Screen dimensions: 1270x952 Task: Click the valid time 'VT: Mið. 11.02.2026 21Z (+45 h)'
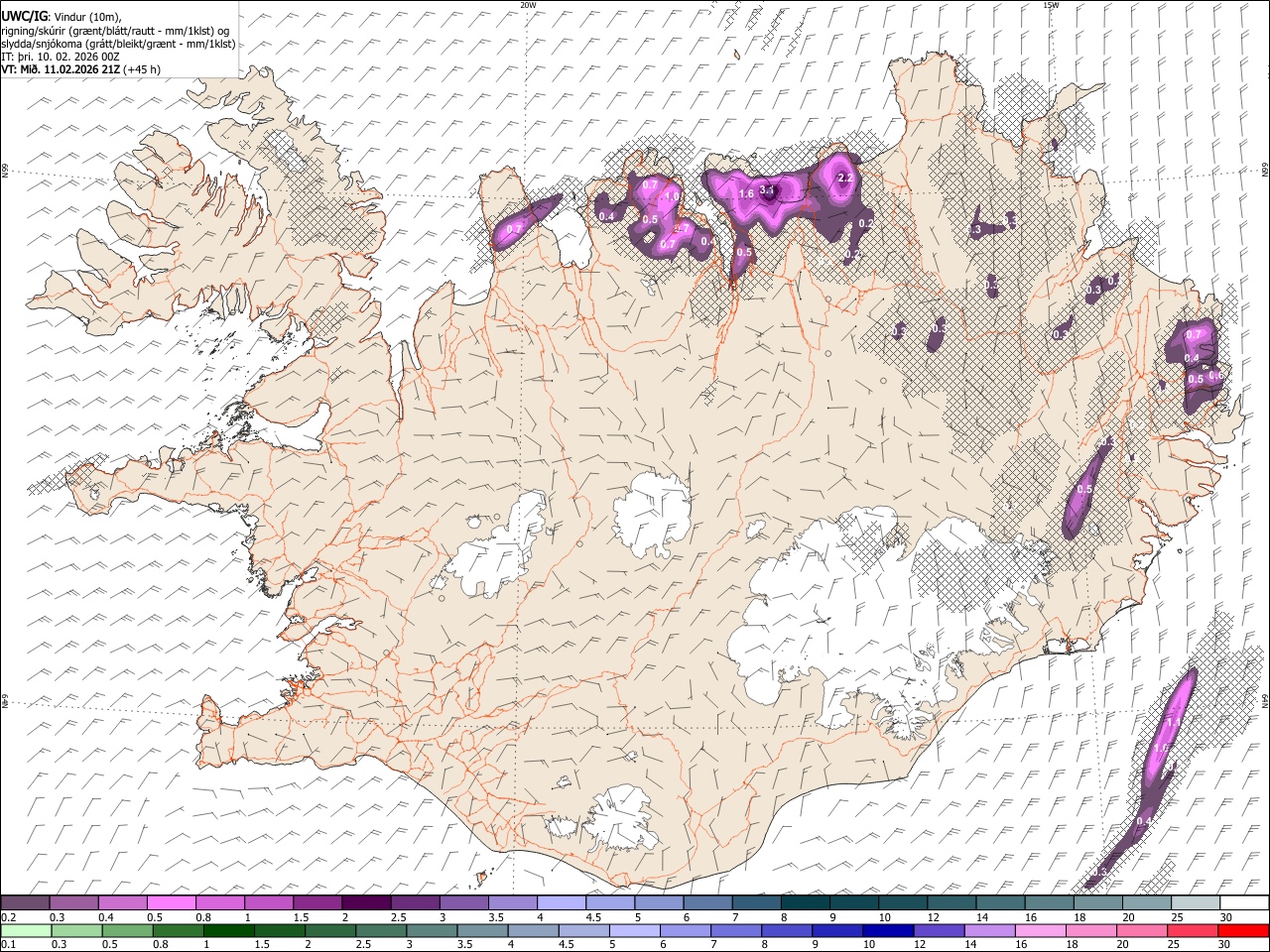[x=80, y=69]
